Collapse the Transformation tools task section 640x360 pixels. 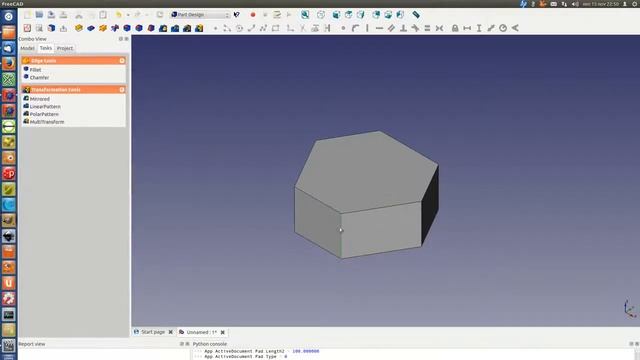[x=122, y=89]
